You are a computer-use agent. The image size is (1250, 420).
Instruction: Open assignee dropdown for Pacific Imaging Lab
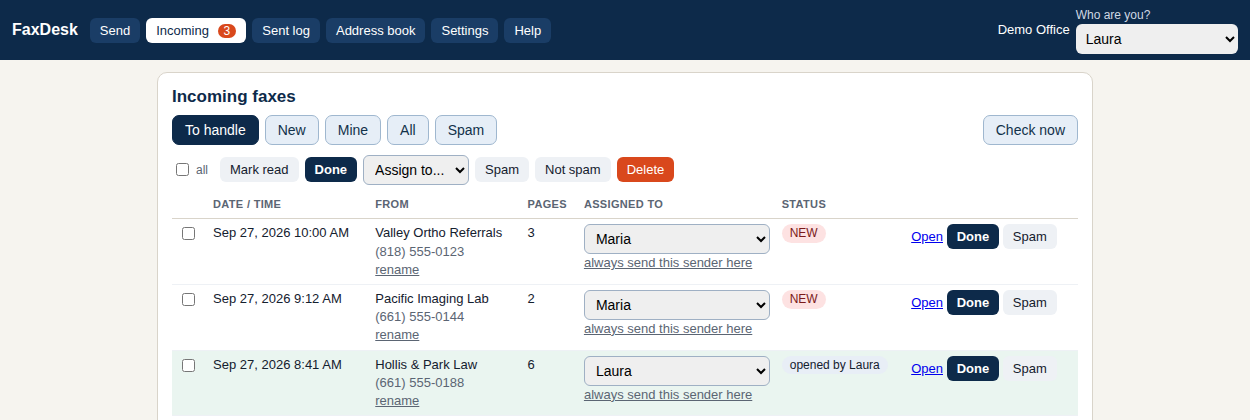tap(677, 305)
